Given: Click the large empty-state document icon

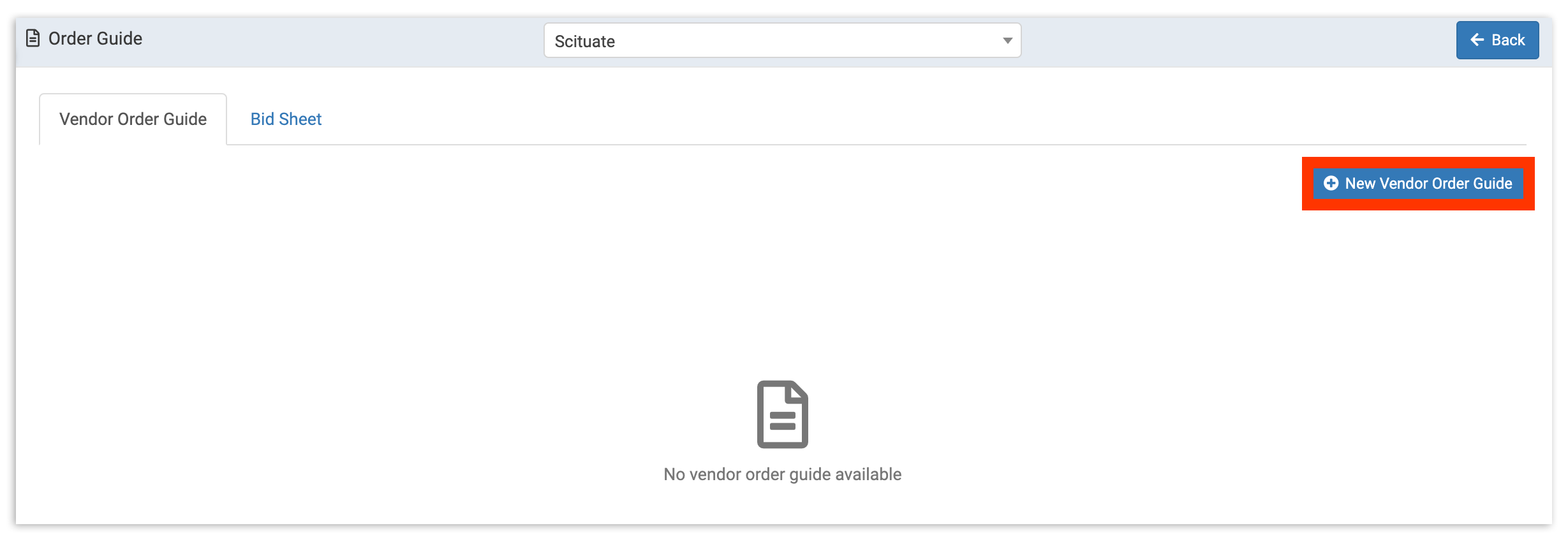Looking at the screenshot, I should pyautogui.click(x=783, y=414).
